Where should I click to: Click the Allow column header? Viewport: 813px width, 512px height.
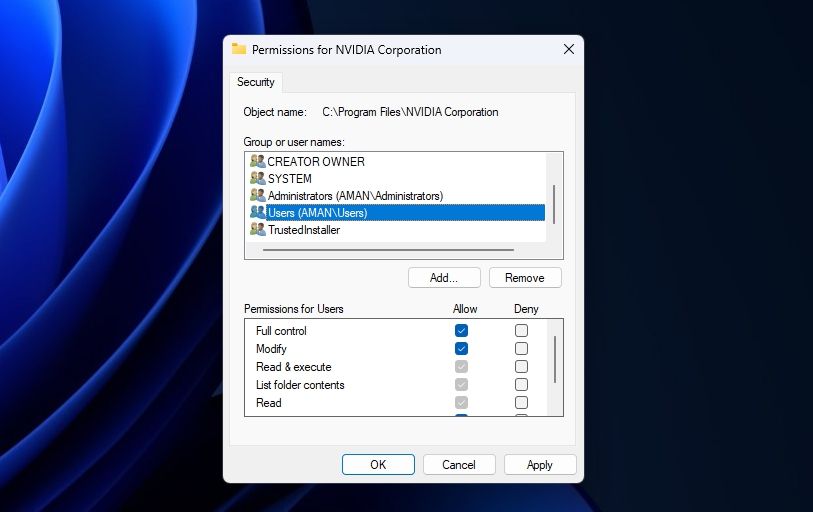click(x=465, y=309)
